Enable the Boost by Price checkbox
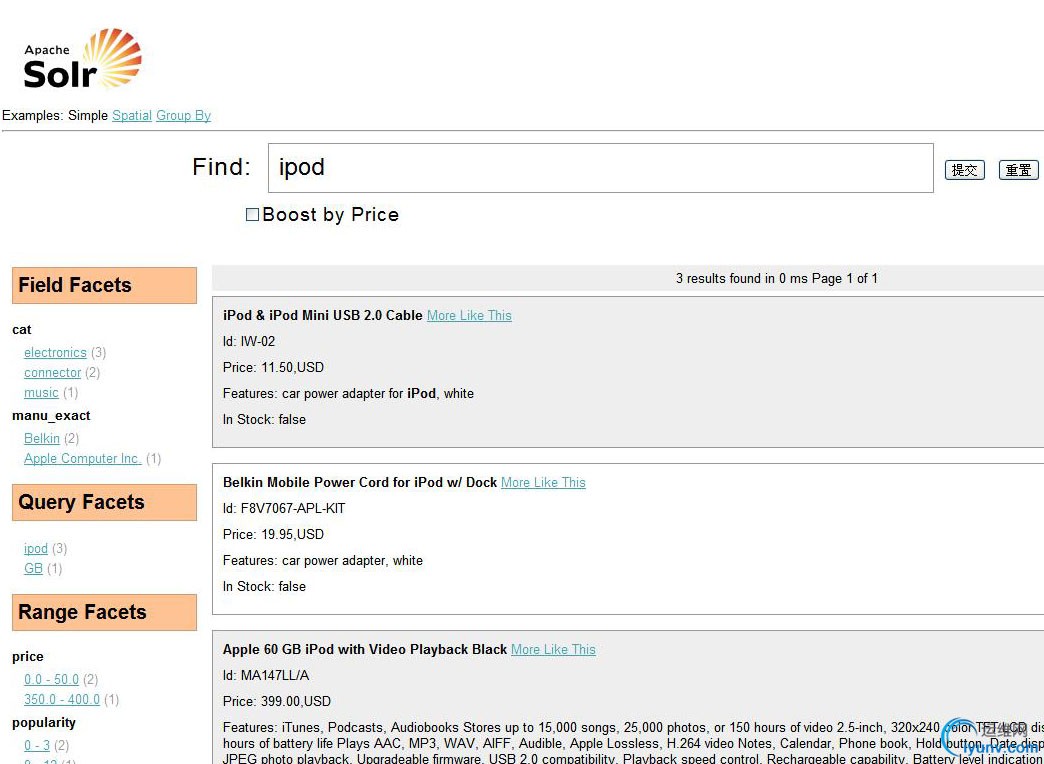The height and width of the screenshot is (764, 1044). pos(252,214)
